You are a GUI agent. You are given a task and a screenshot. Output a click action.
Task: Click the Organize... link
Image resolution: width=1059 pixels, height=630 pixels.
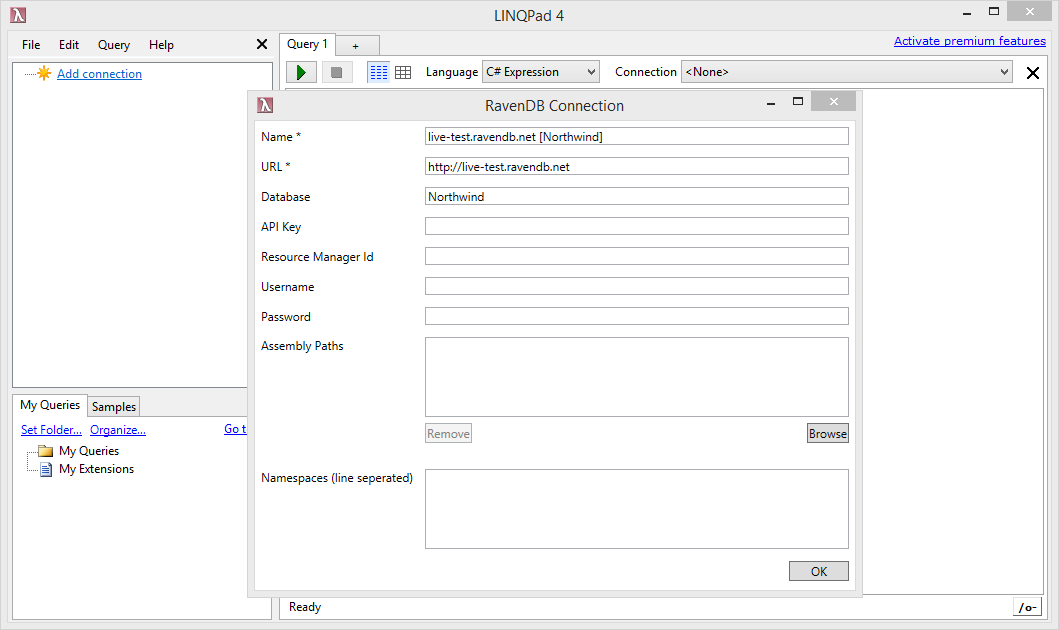pyautogui.click(x=118, y=429)
